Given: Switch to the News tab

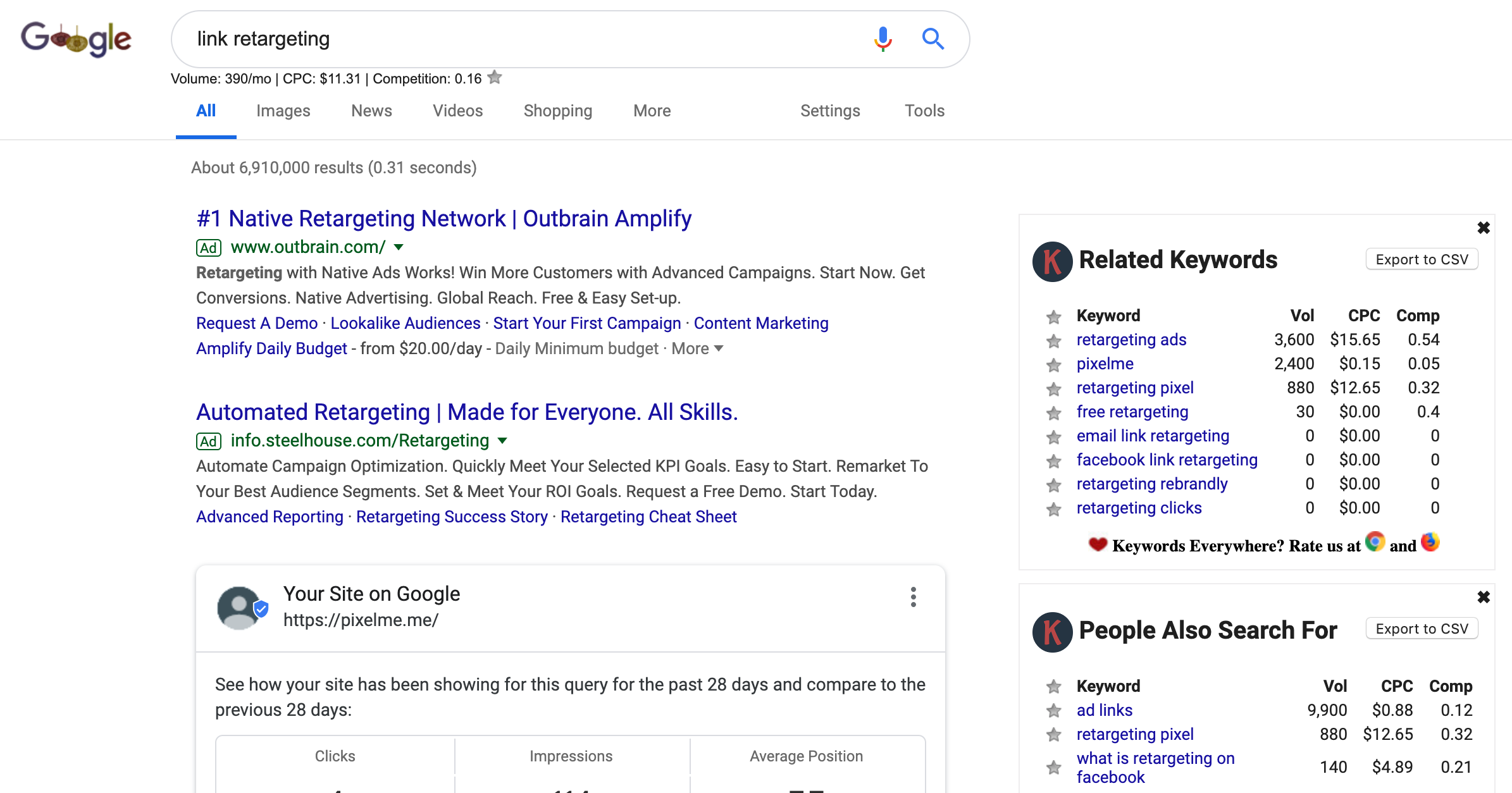Looking at the screenshot, I should [371, 111].
